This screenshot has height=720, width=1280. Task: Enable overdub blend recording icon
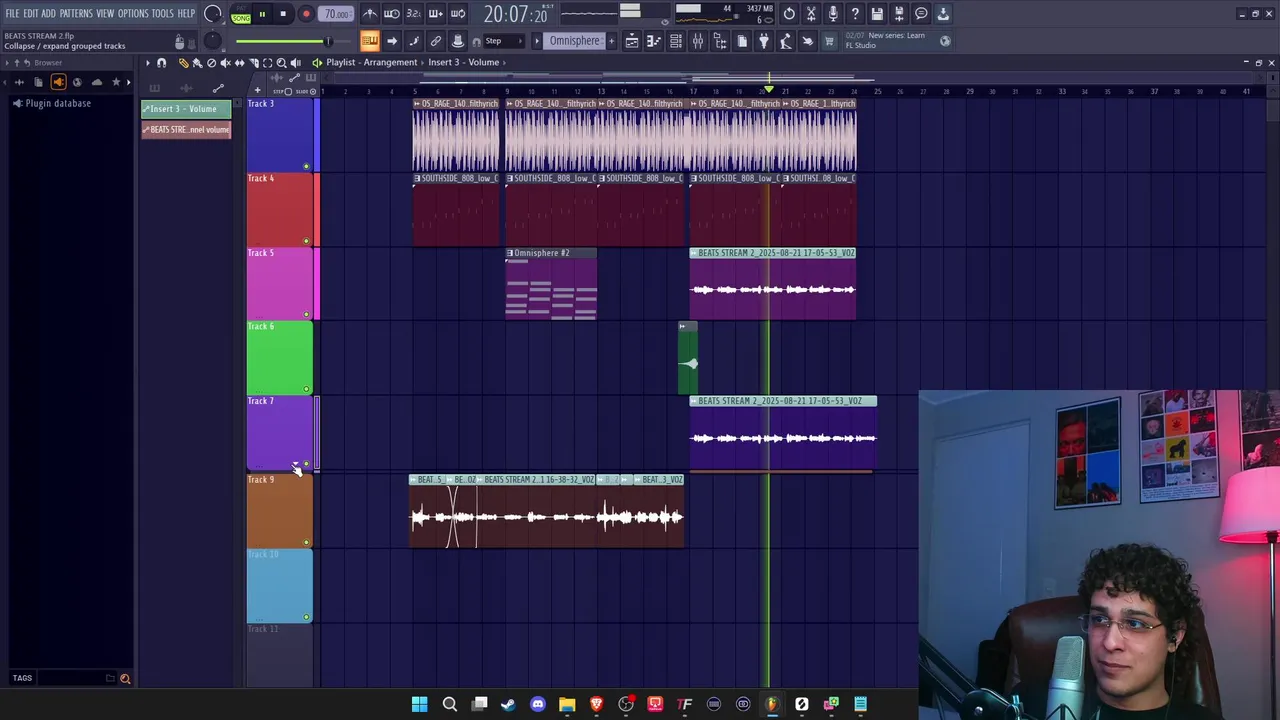pyautogui.click(x=436, y=14)
